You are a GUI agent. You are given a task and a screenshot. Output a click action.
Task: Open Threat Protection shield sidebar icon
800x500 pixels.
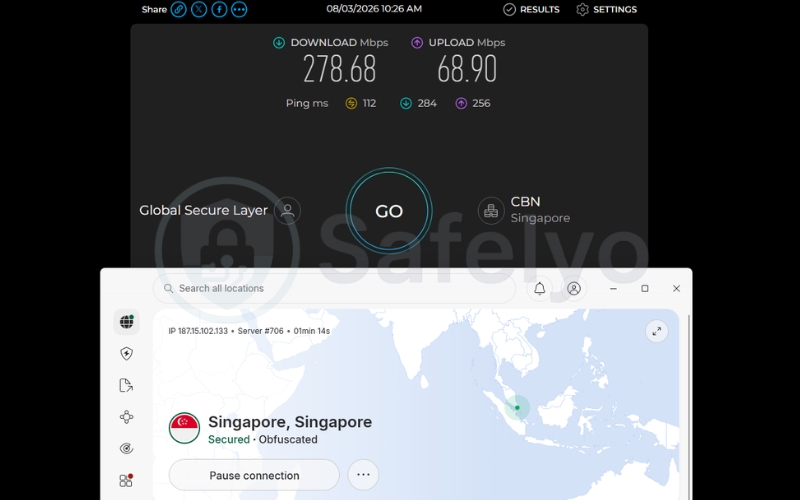click(127, 354)
